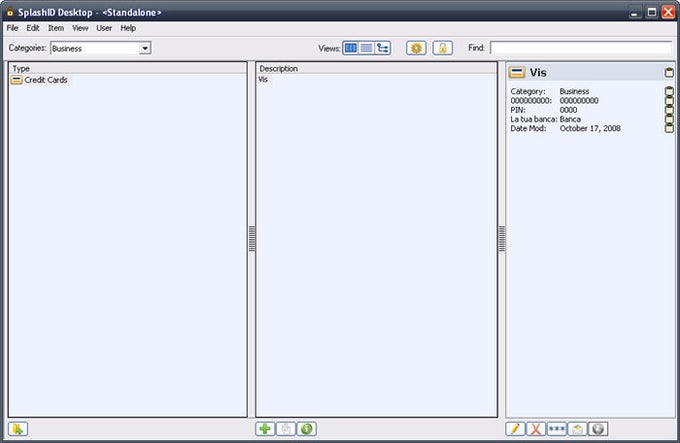Copy La tua banca field clipboard icon
The width and height of the screenshot is (680, 443).
(x=669, y=119)
